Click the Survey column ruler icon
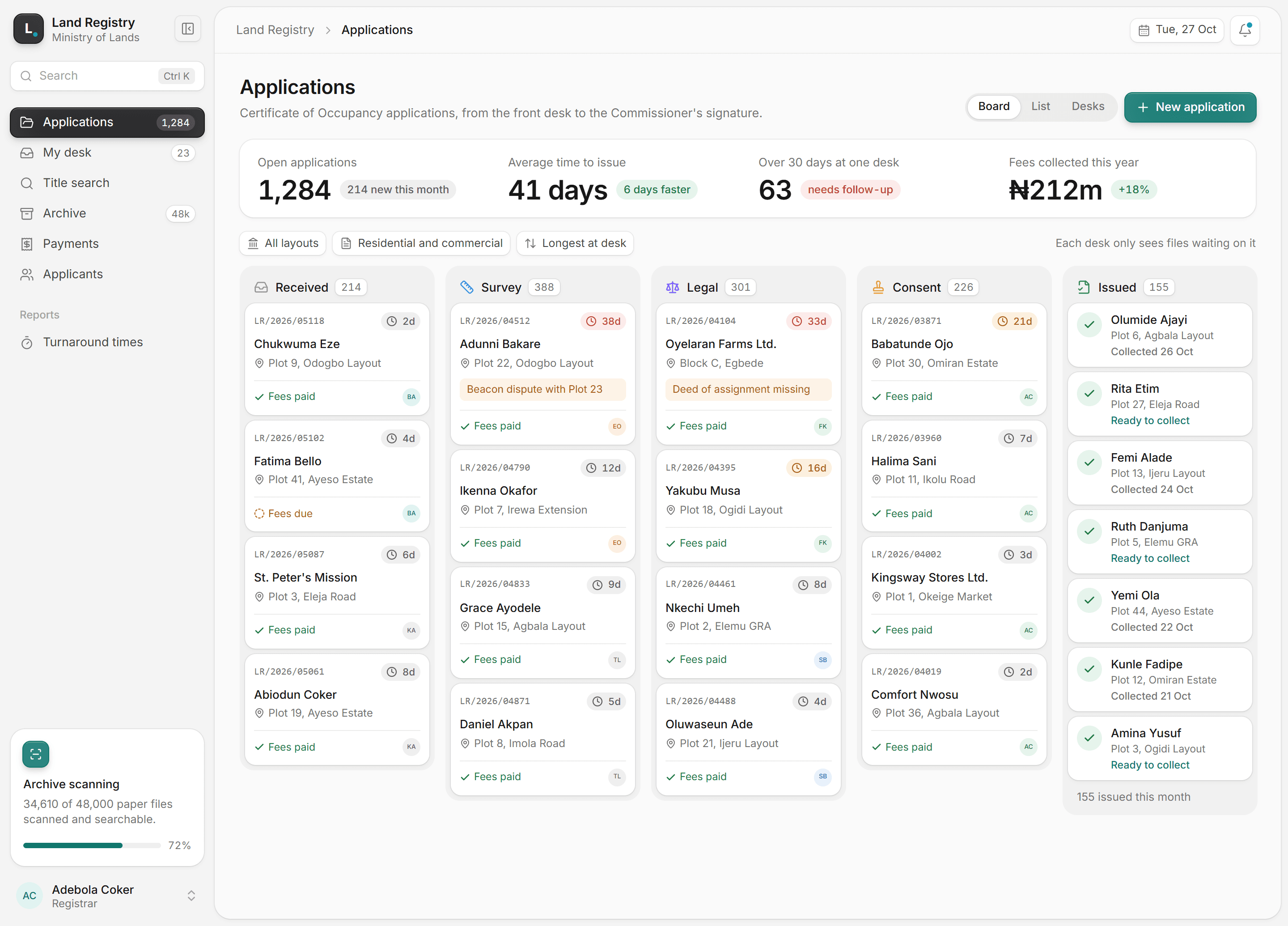Image resolution: width=1288 pixels, height=926 pixels. (x=467, y=288)
